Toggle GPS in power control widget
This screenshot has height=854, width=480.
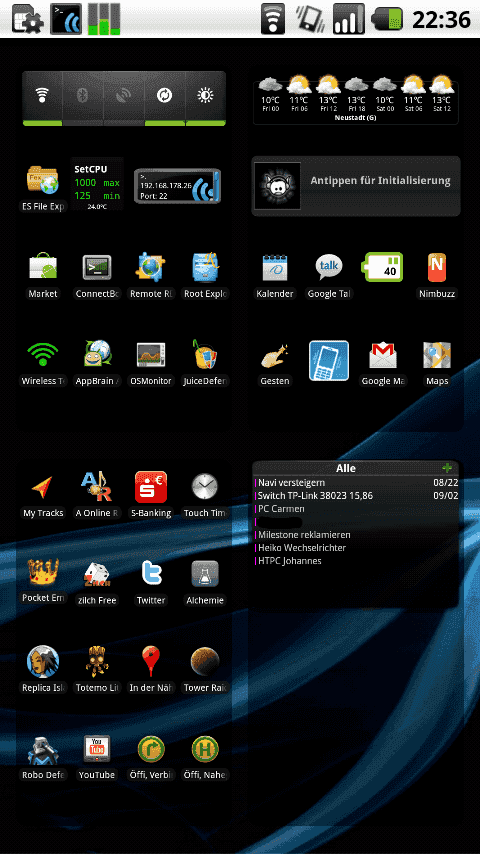[x=124, y=98]
